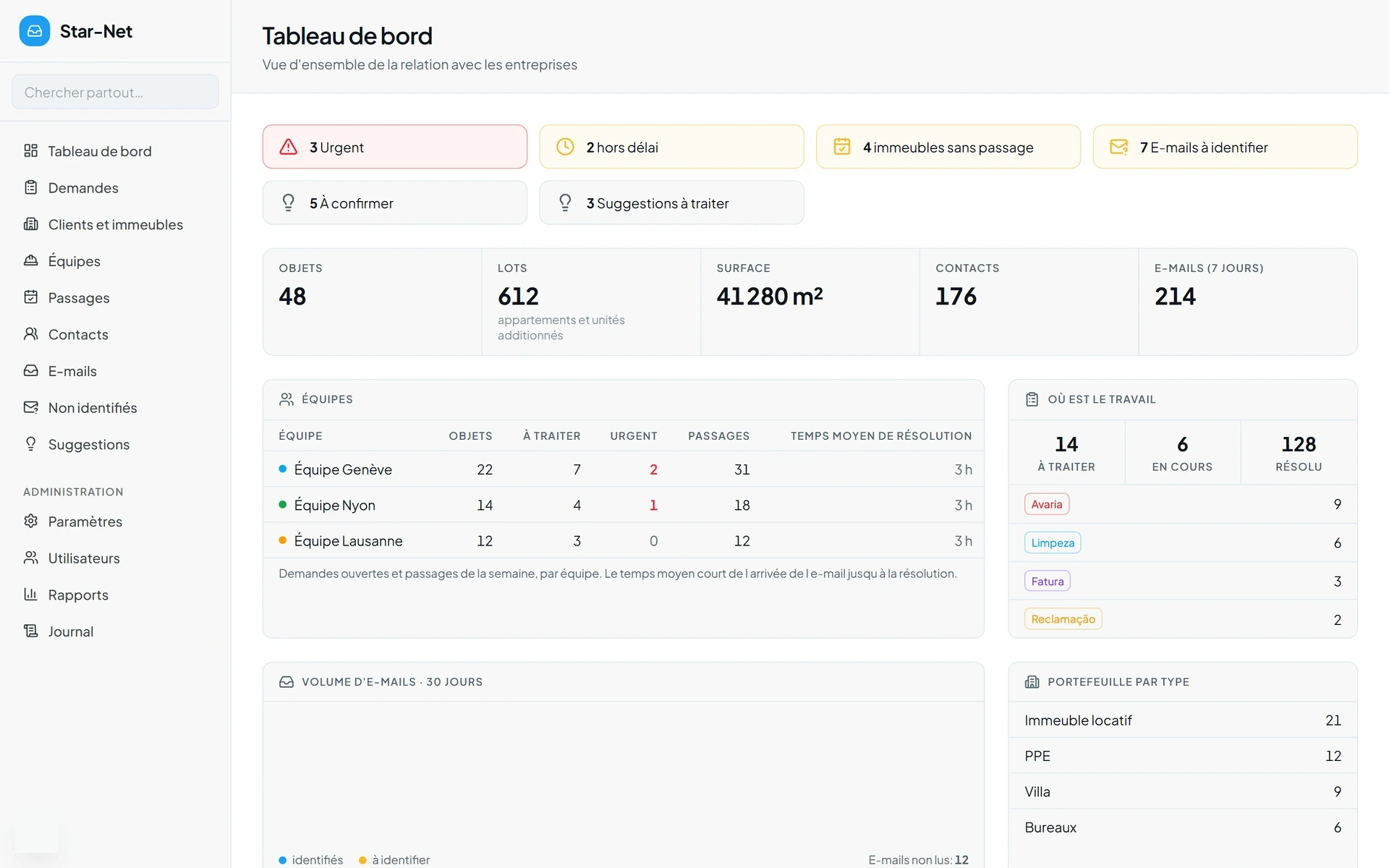The height and width of the screenshot is (868, 1389).
Task: Open Clients et immeubles section
Action: coord(116,224)
